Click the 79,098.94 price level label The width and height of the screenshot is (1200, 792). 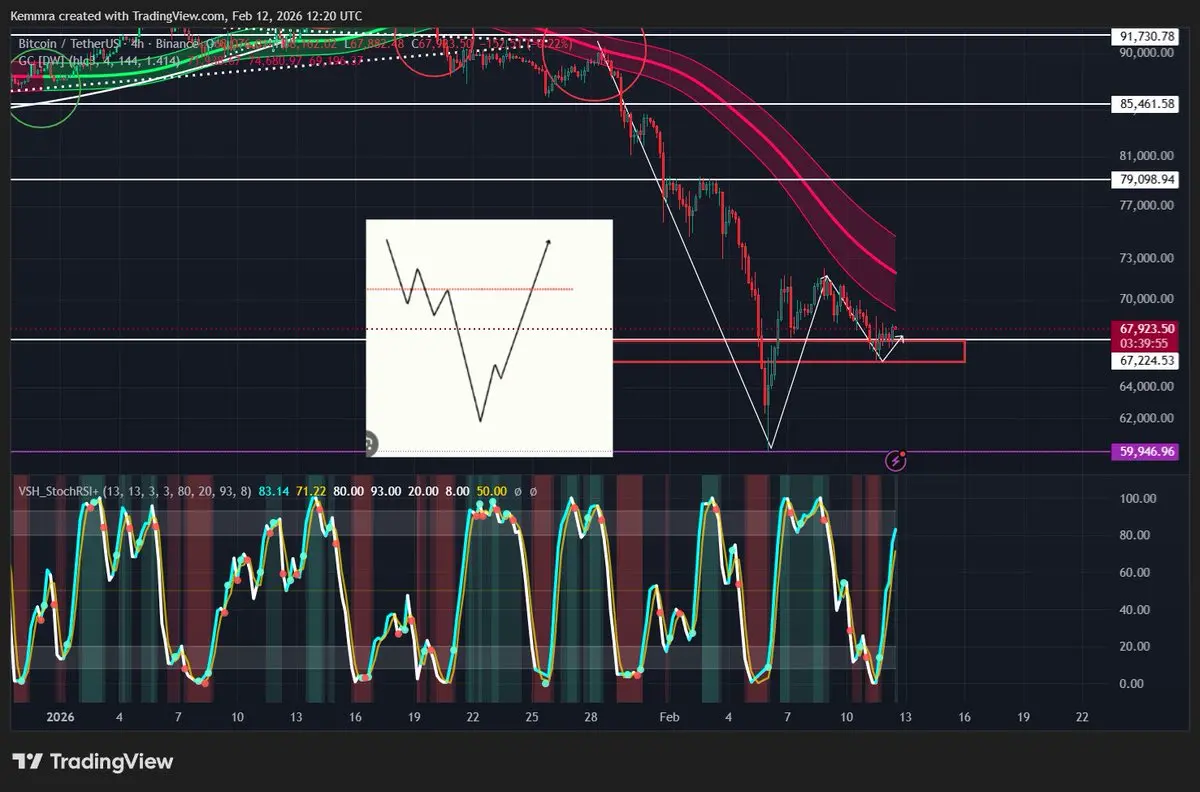click(x=1146, y=180)
